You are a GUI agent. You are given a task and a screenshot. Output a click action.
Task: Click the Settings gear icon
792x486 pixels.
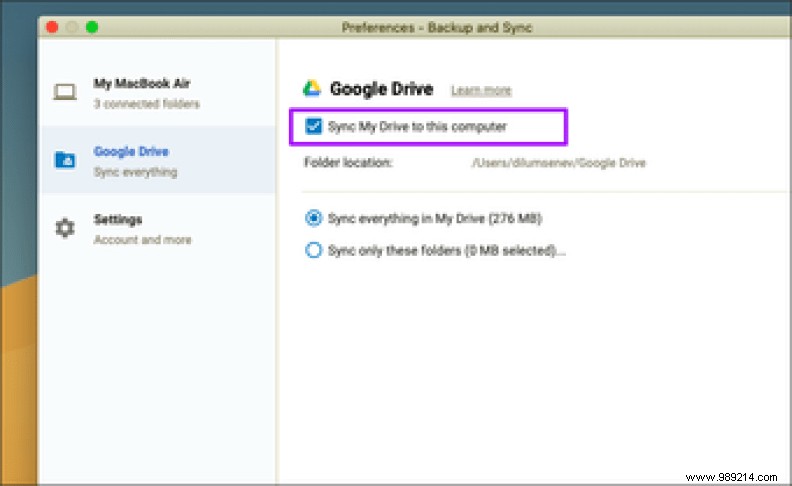click(x=65, y=229)
